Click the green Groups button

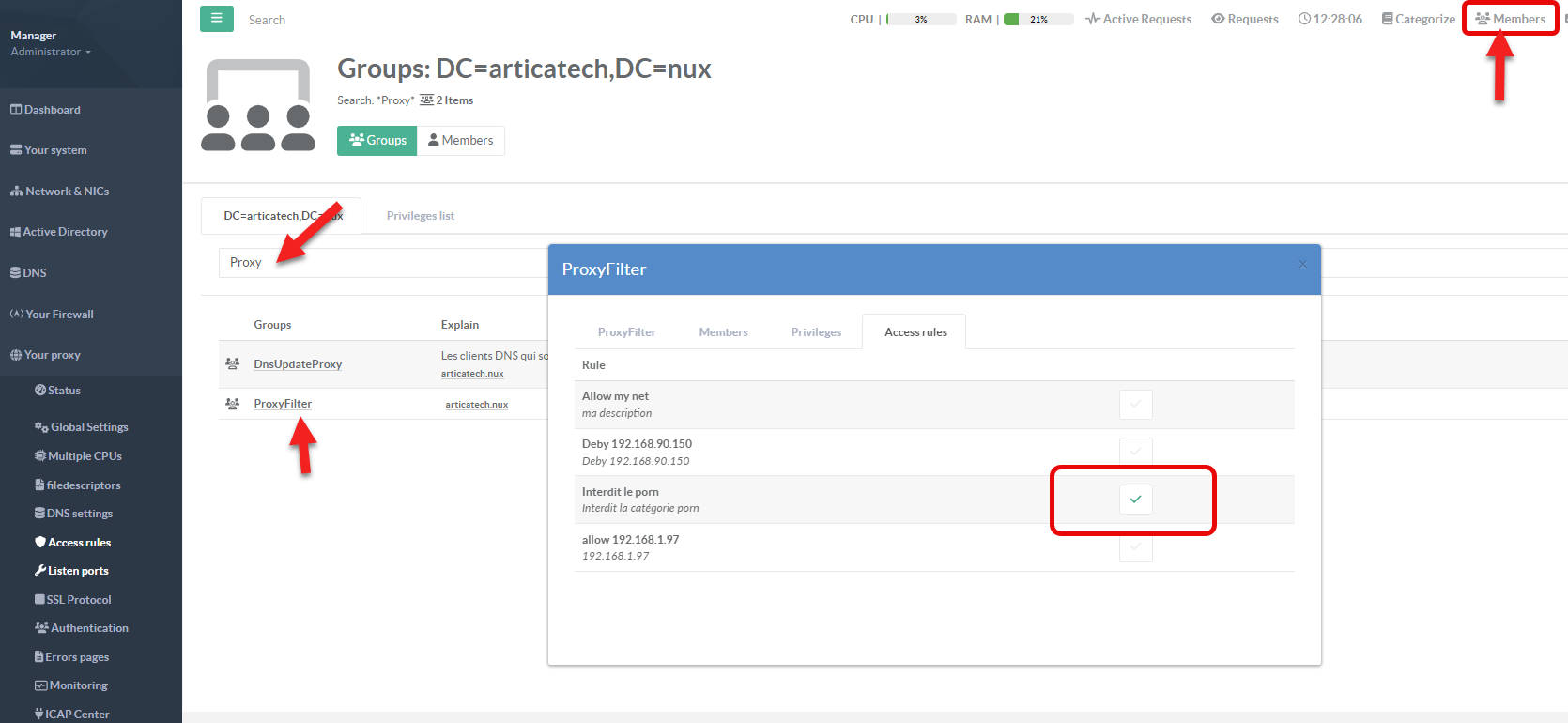pos(377,141)
